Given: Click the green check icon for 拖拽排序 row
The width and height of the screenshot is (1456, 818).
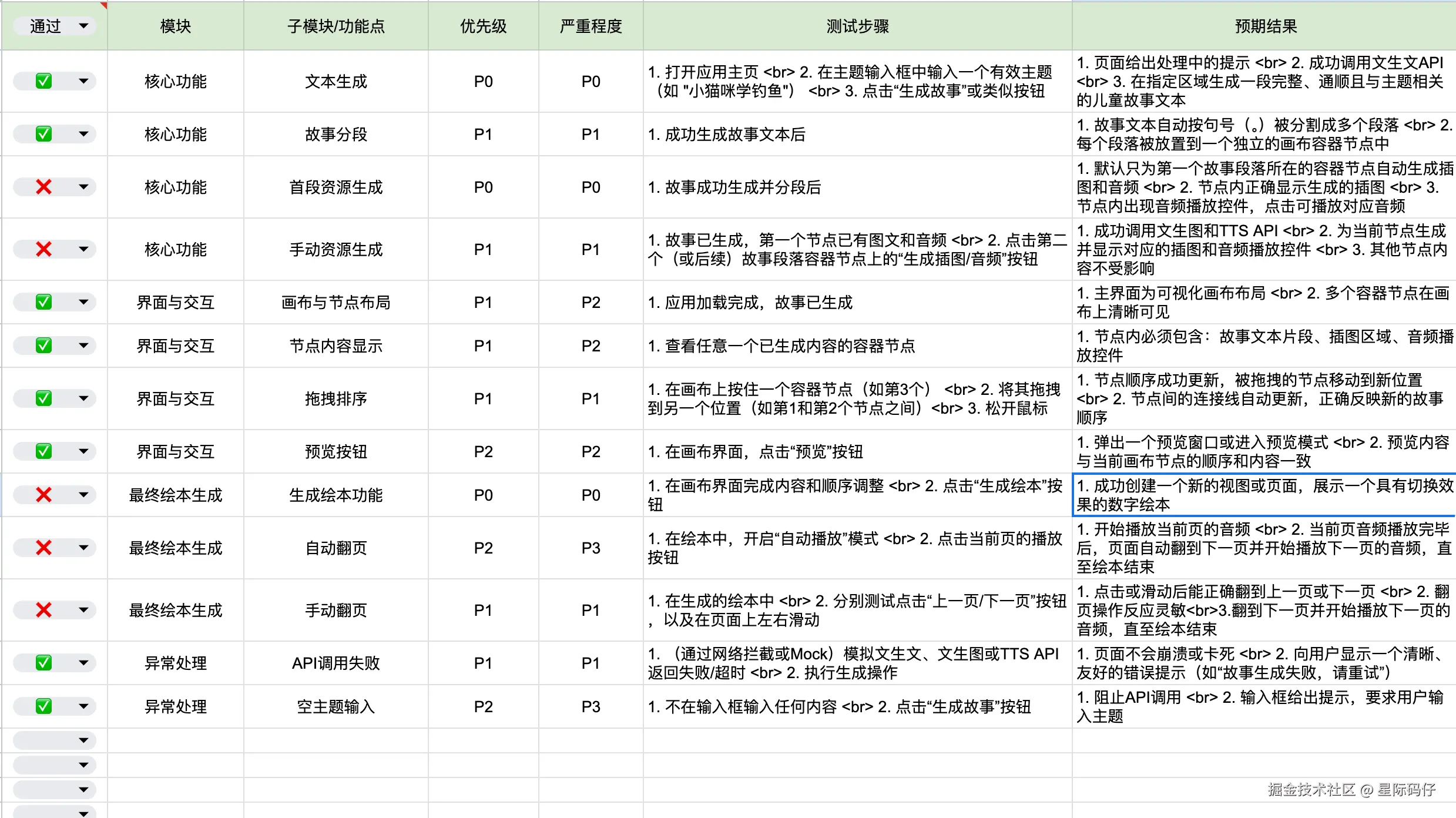Looking at the screenshot, I should coord(43,398).
